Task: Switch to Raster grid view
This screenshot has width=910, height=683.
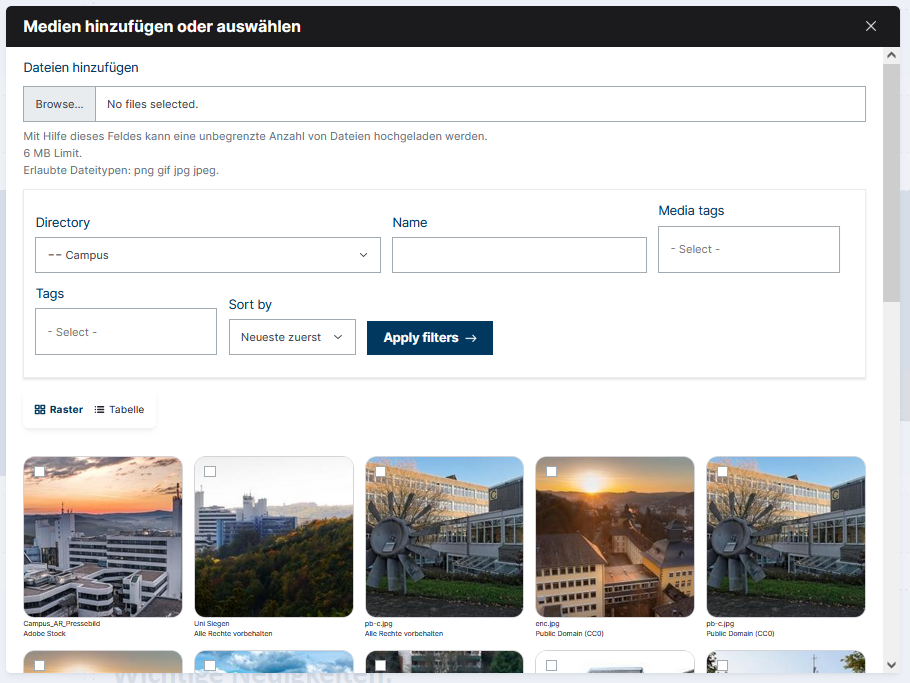Action: click(66, 410)
